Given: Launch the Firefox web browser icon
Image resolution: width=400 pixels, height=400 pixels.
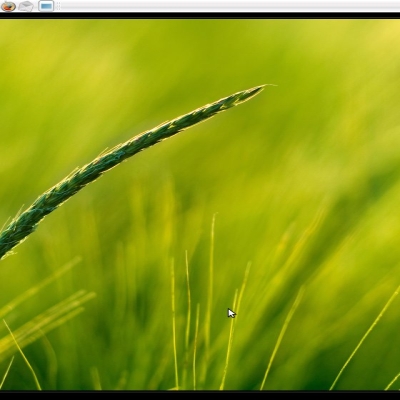Looking at the screenshot, I should tap(8, 6).
